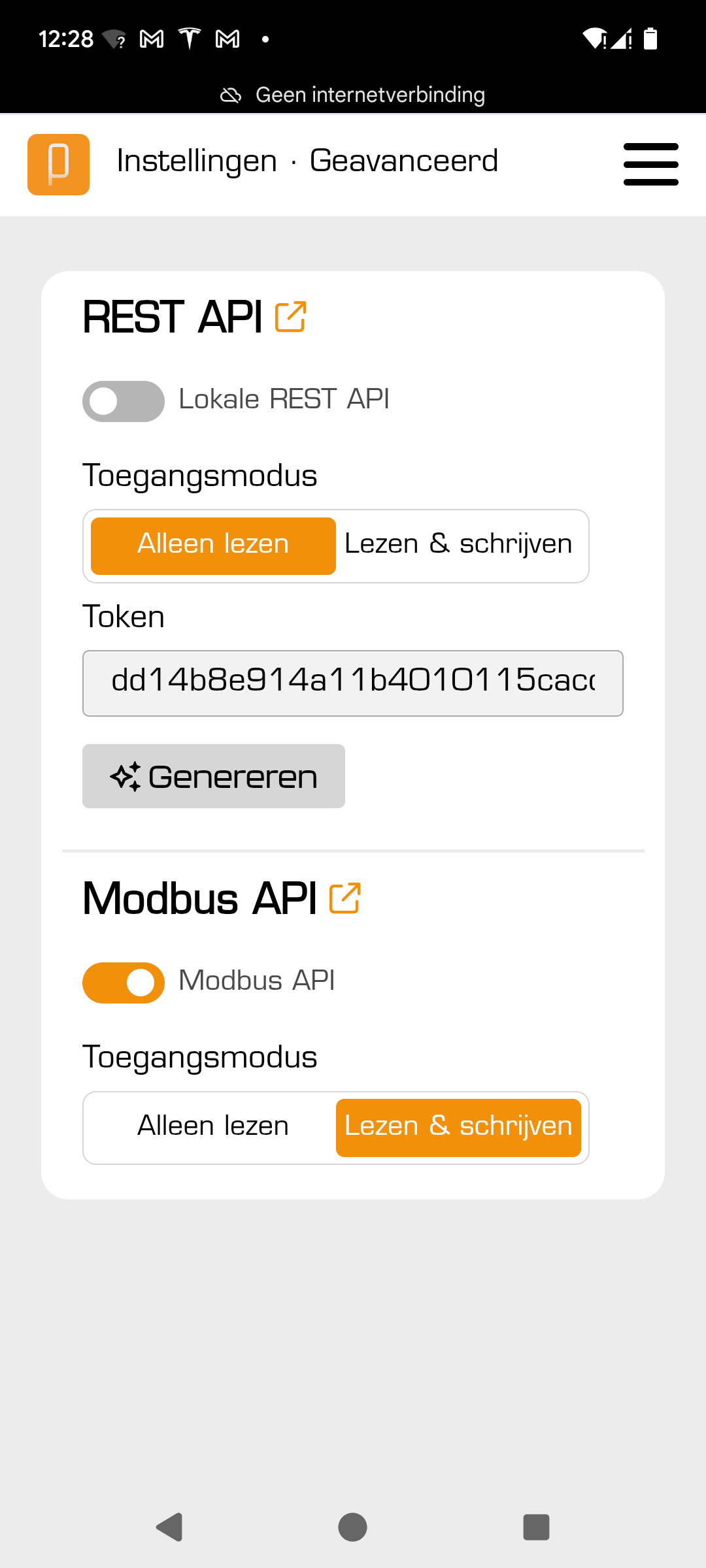Image resolution: width=706 pixels, height=1568 pixels.
Task: Tap the 'Instellingen · Geavanceerd' page title
Action: [307, 161]
